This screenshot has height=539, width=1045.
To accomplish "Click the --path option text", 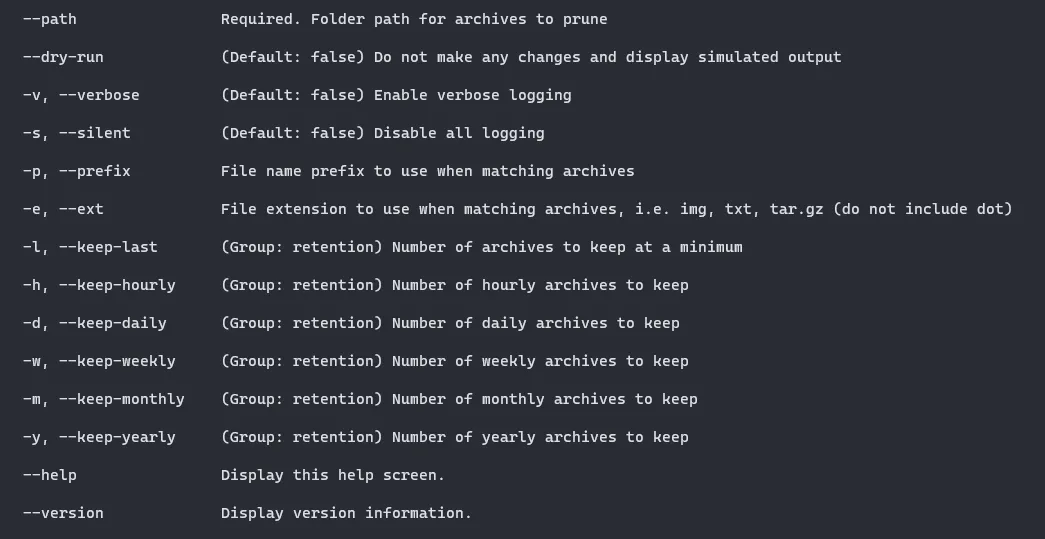I will [50, 19].
